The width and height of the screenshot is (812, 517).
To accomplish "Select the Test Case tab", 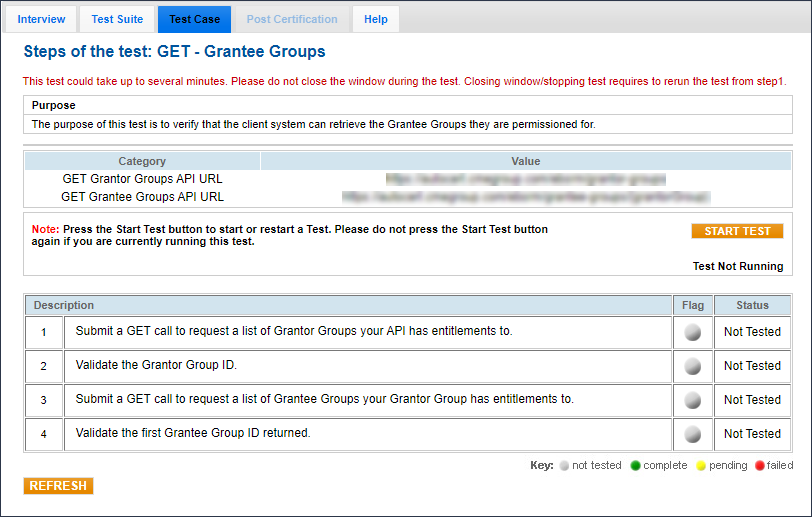I will tap(194, 19).
